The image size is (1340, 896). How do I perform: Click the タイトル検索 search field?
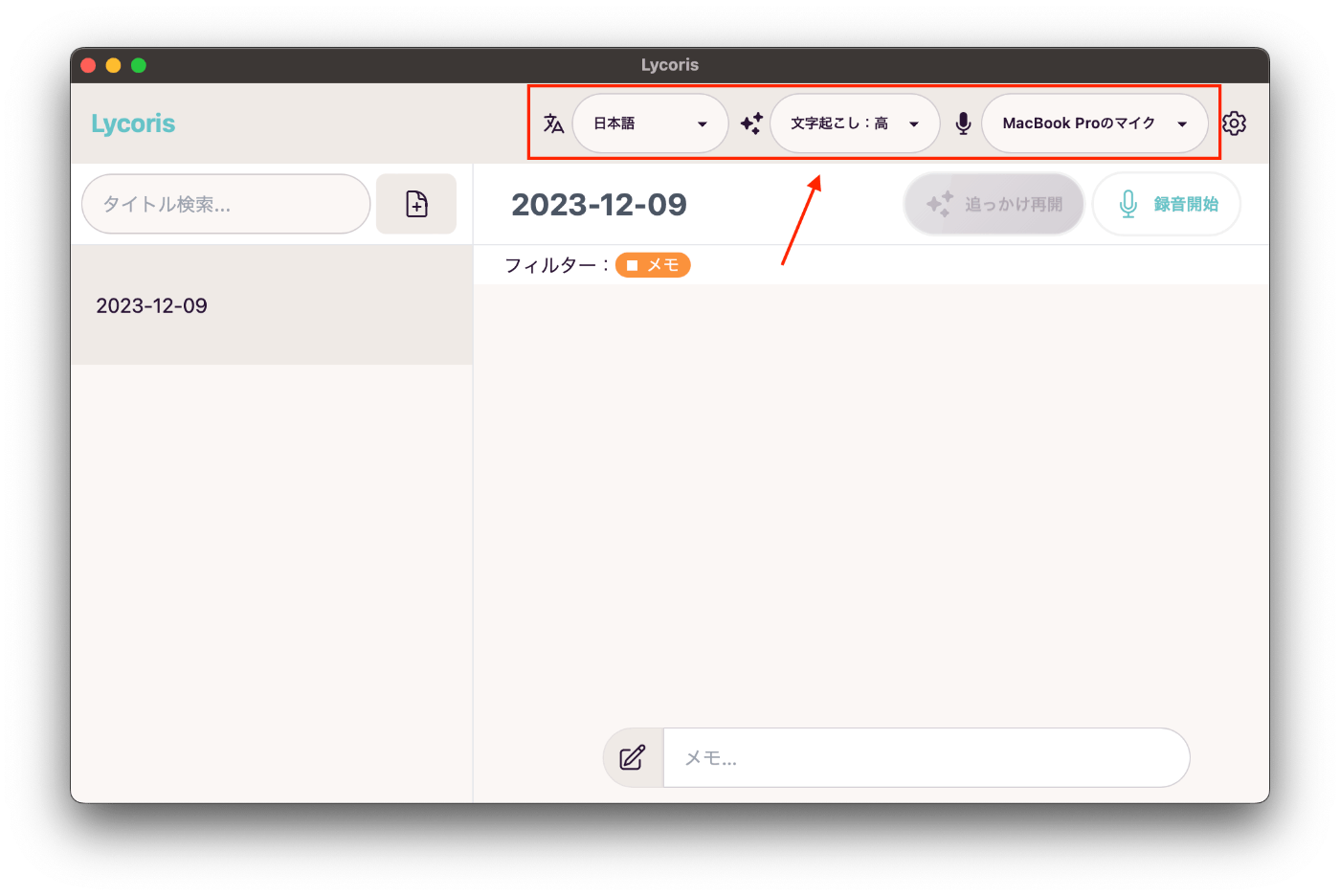tap(226, 204)
